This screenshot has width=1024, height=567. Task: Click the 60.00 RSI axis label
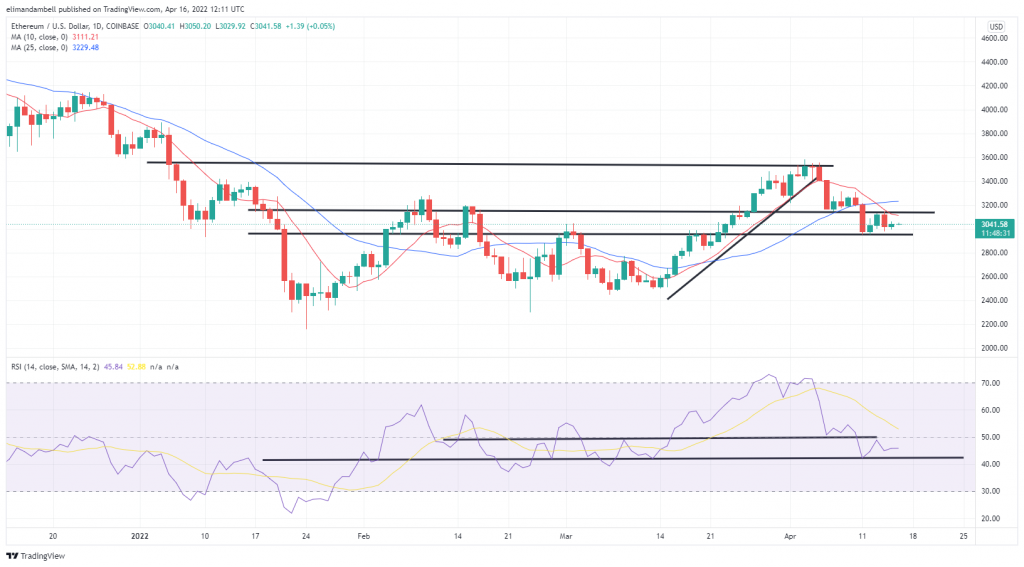click(991, 410)
